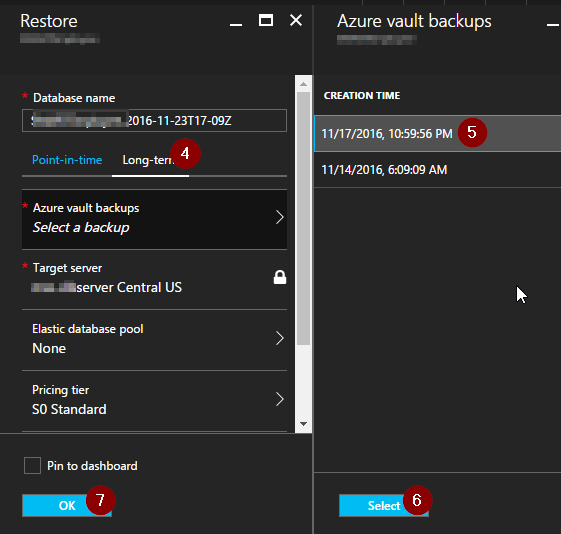The height and width of the screenshot is (534, 561).
Task: Click the scrollbar up arrow
Action: coord(303,84)
